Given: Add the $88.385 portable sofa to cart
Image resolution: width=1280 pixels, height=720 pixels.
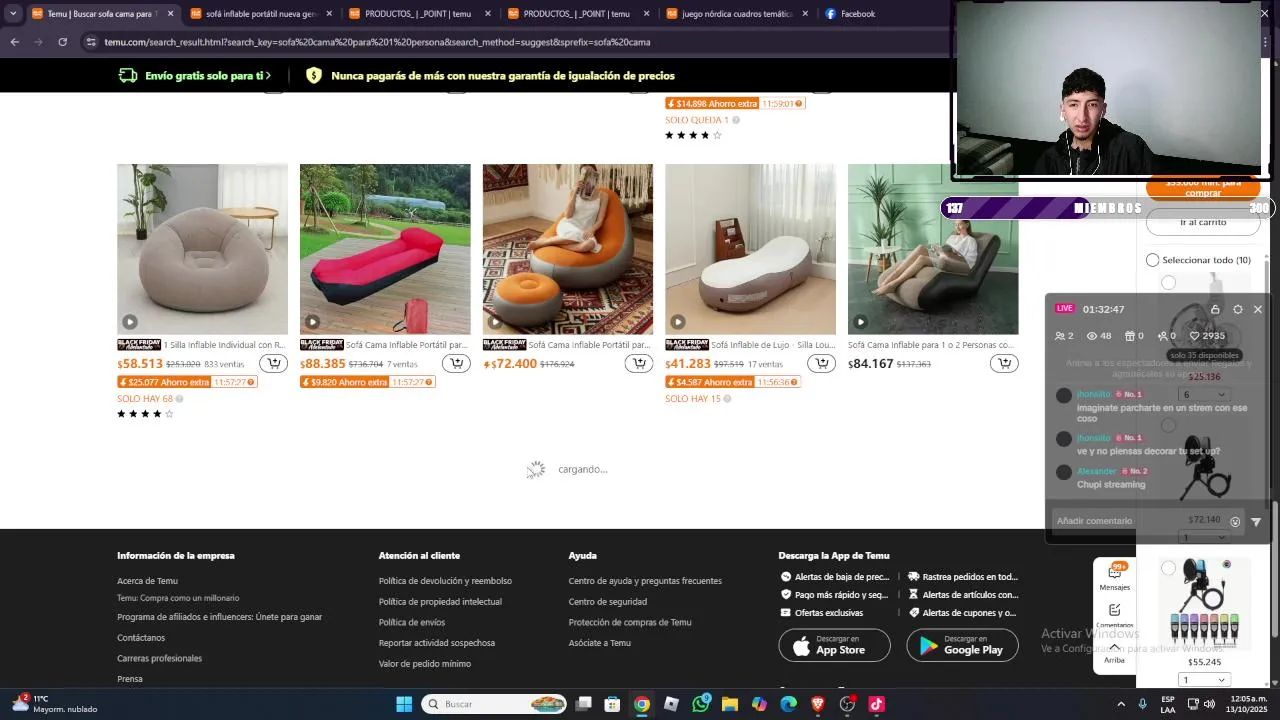Looking at the screenshot, I should (456, 363).
